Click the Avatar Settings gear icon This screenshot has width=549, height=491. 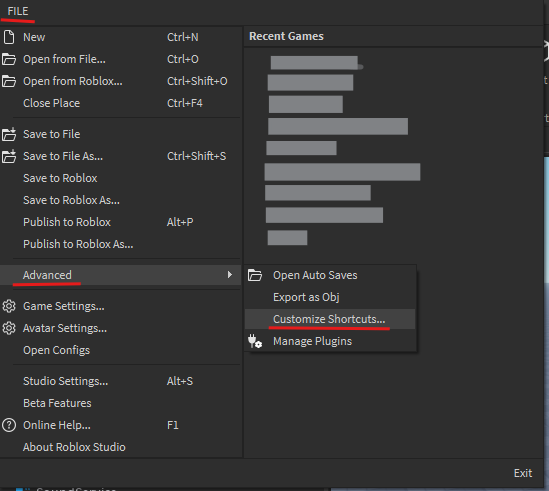[x=9, y=328]
